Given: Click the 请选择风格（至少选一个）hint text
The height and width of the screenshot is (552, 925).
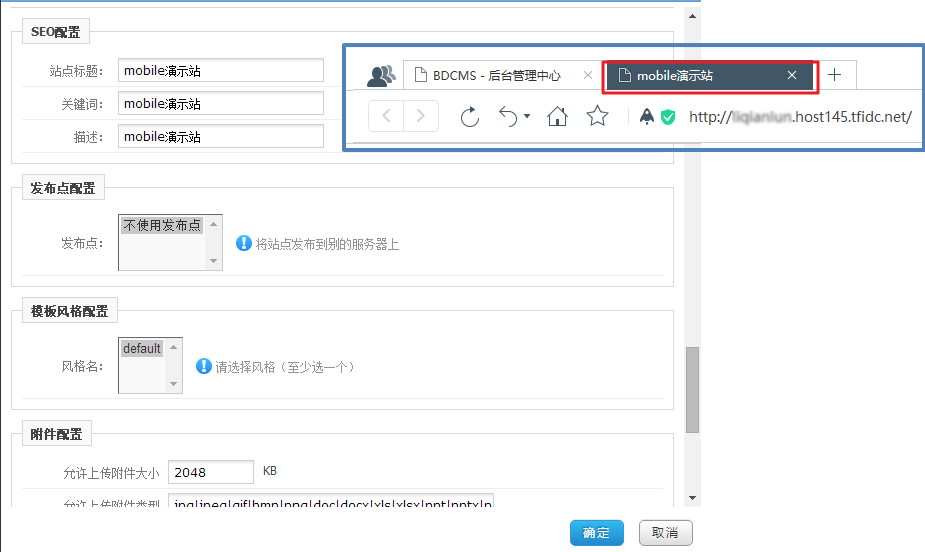Looking at the screenshot, I should point(287,367).
